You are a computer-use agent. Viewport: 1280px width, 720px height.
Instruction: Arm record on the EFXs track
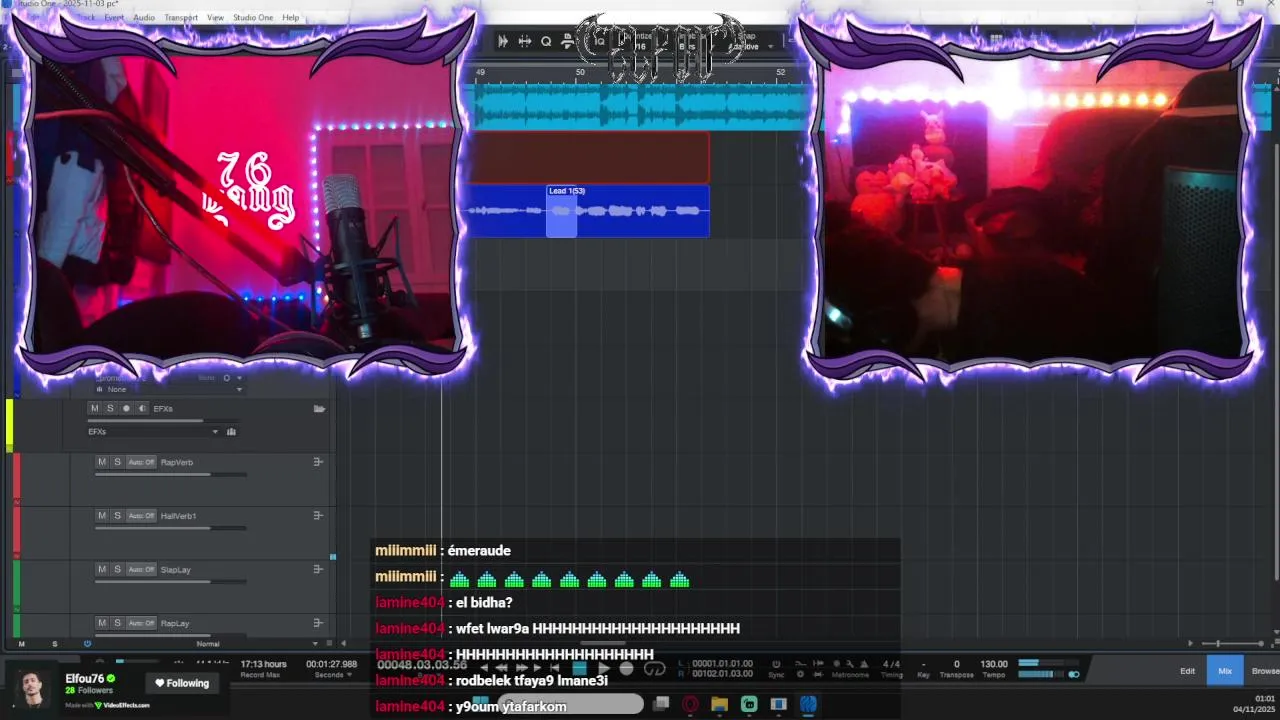point(126,408)
